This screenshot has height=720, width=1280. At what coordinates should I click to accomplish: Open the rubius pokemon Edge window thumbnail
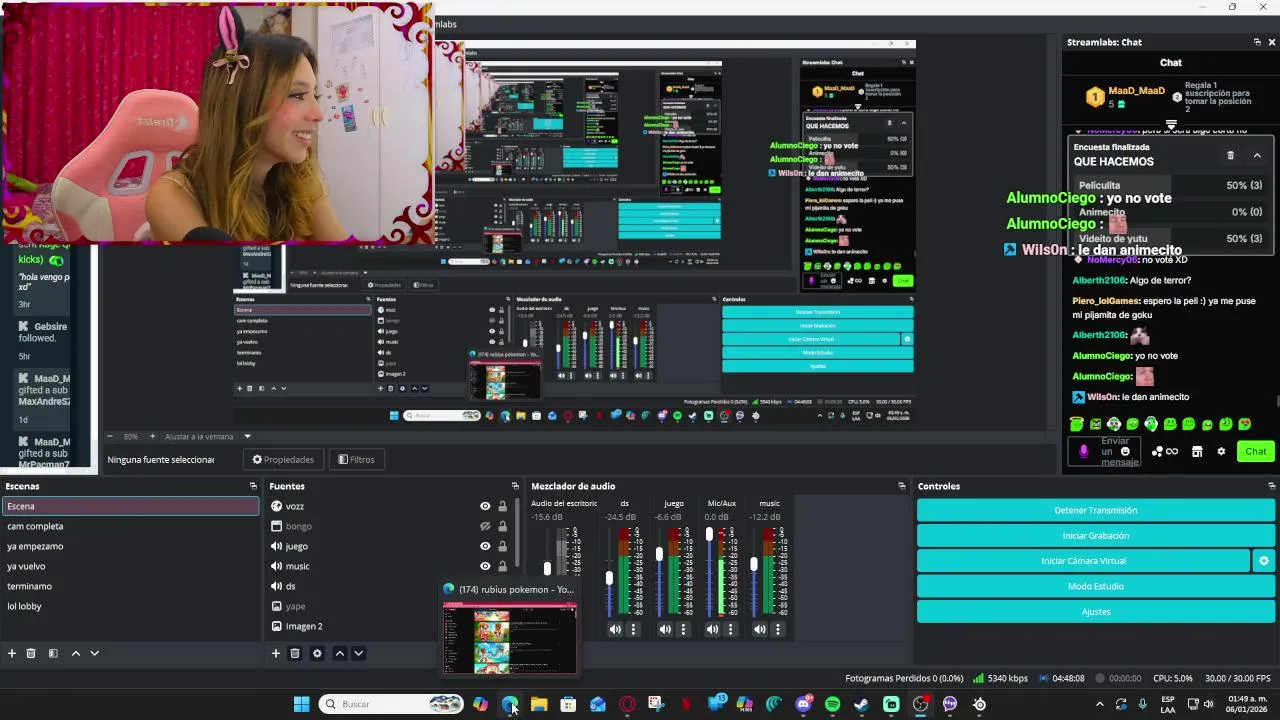[x=510, y=628]
